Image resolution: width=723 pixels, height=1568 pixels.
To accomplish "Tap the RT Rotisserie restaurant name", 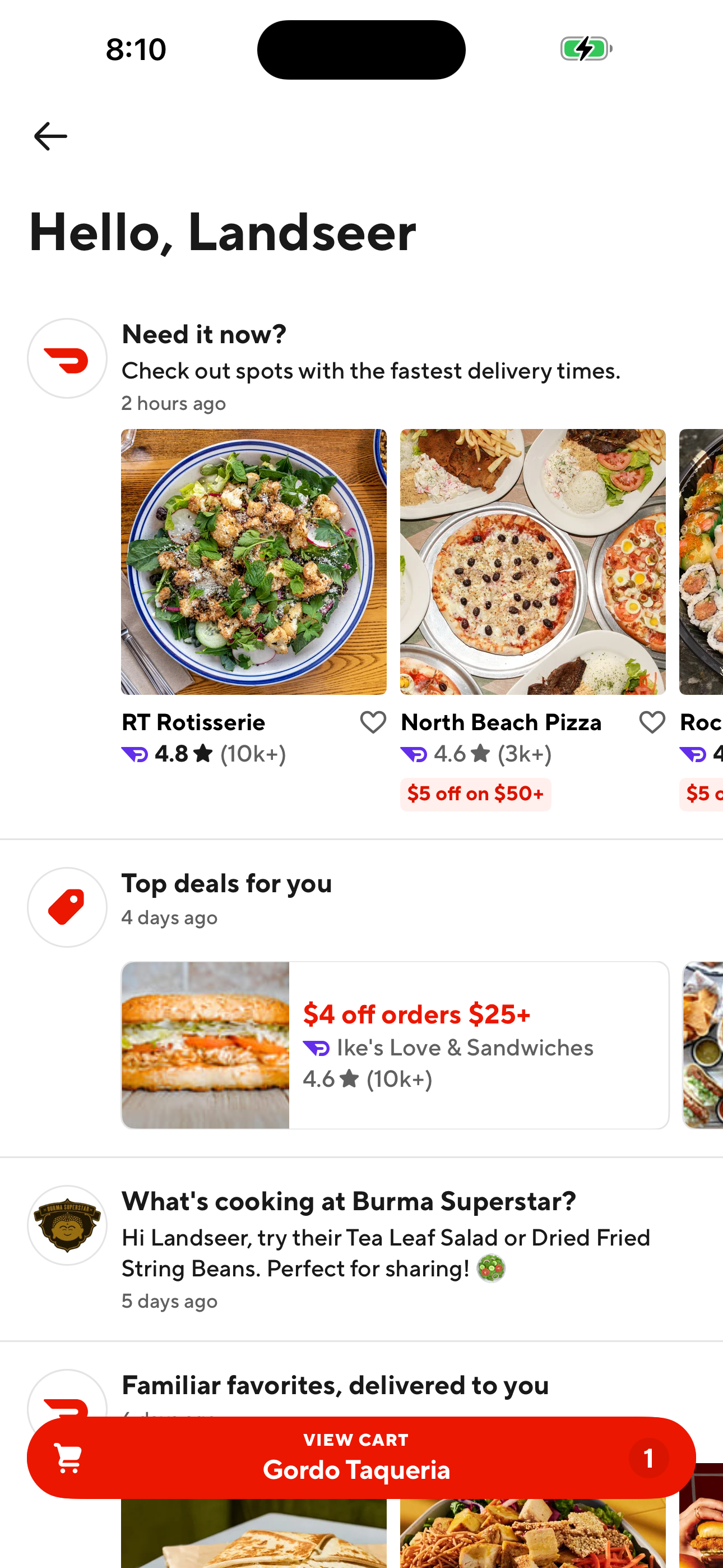I will click(x=193, y=722).
